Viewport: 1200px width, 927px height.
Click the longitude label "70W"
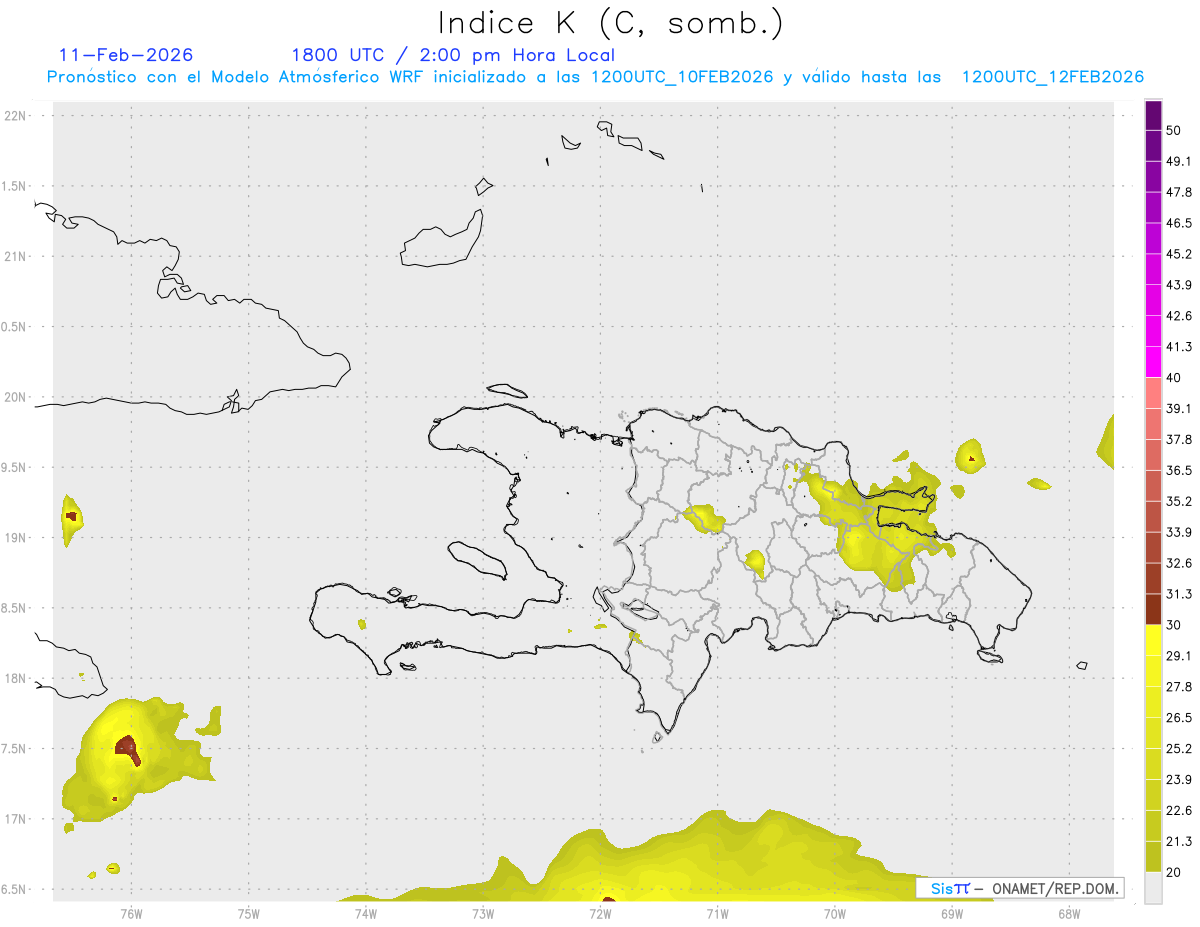click(x=835, y=914)
